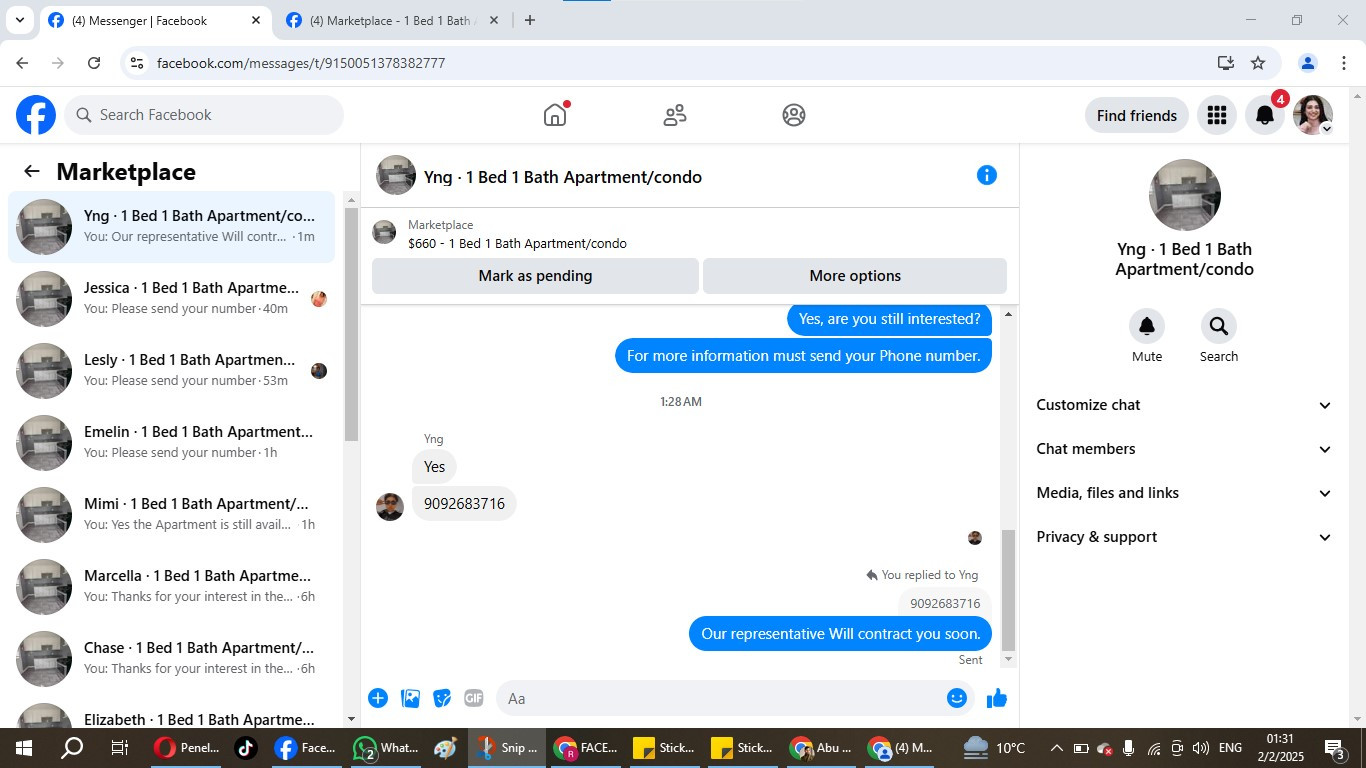Go to Home feed icon
Image resolution: width=1366 pixels, height=768 pixels.
(555, 115)
